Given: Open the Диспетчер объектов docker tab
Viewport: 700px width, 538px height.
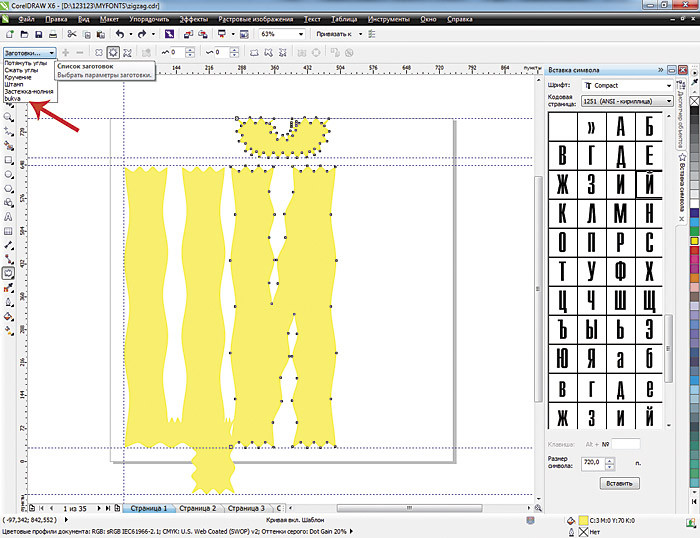Looking at the screenshot, I should (681, 115).
